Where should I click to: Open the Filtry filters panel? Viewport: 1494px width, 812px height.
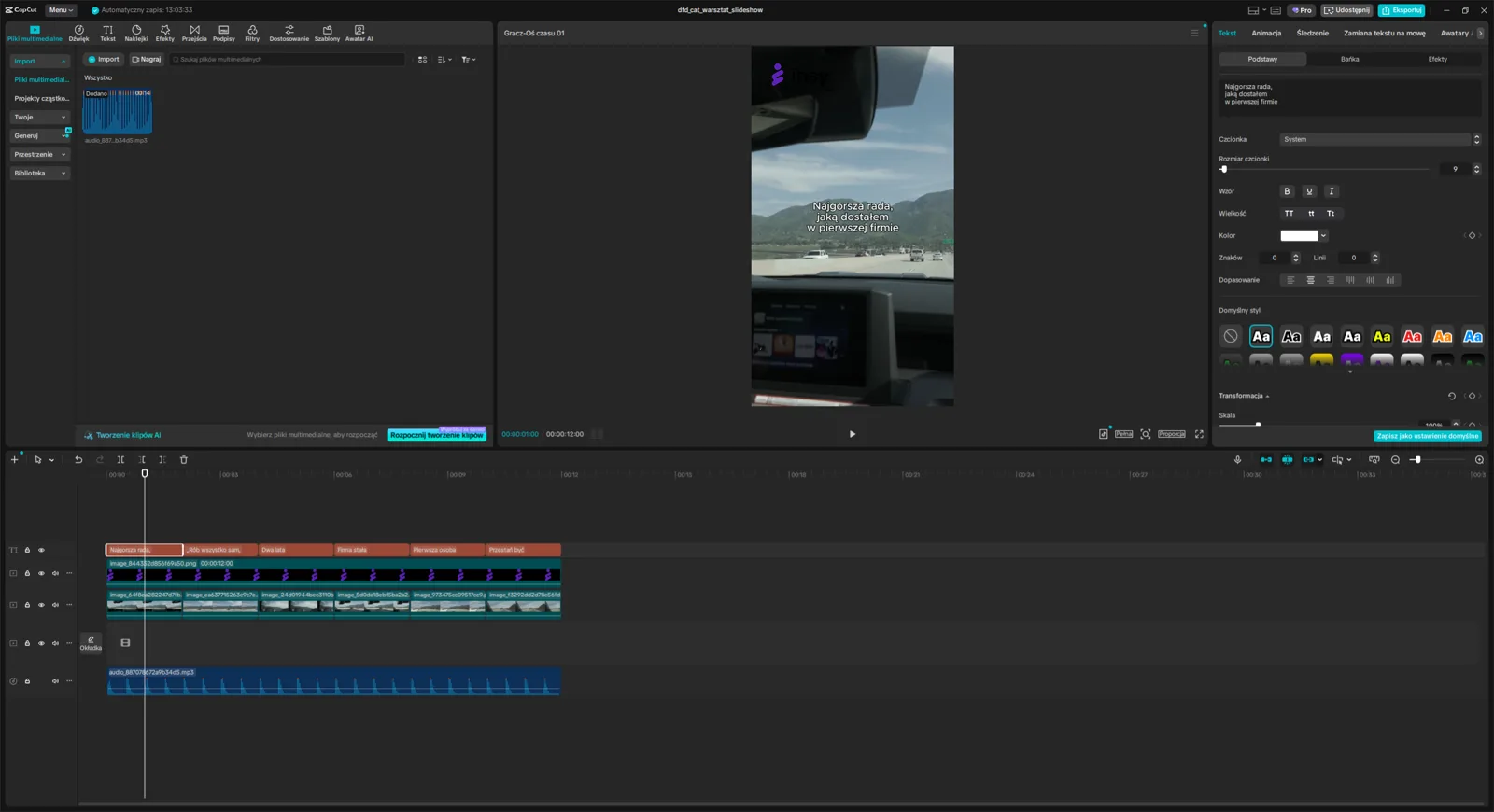point(252,34)
